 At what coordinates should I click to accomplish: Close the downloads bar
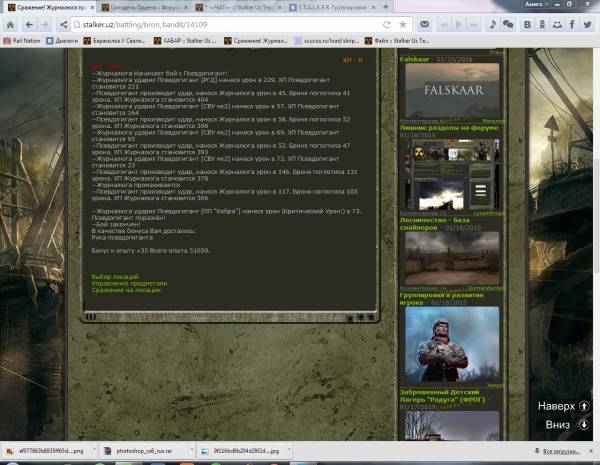point(592,451)
